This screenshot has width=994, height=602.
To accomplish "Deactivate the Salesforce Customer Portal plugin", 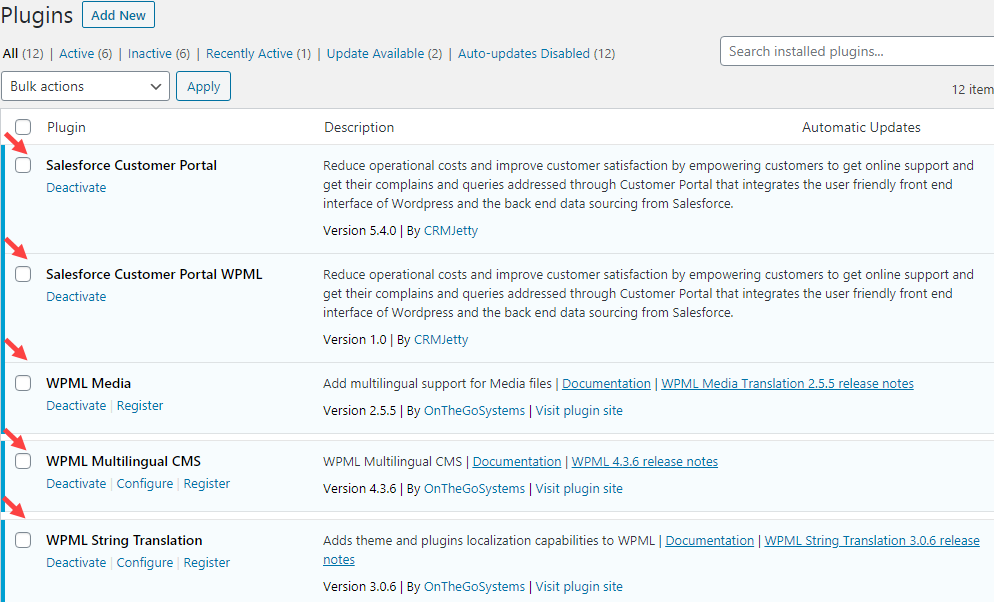I will (x=76, y=188).
